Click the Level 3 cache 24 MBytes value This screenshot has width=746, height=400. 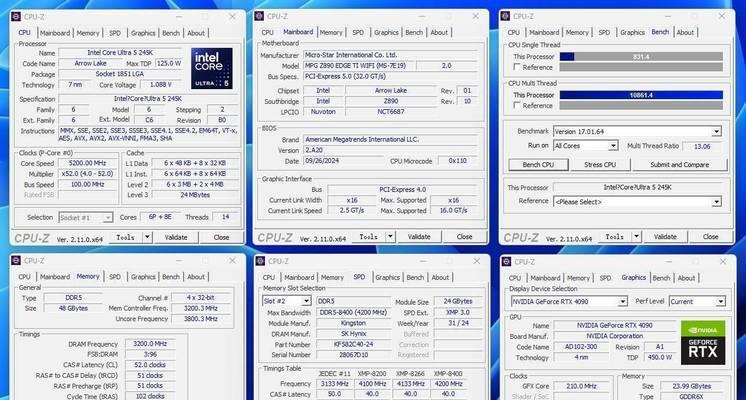(x=195, y=195)
